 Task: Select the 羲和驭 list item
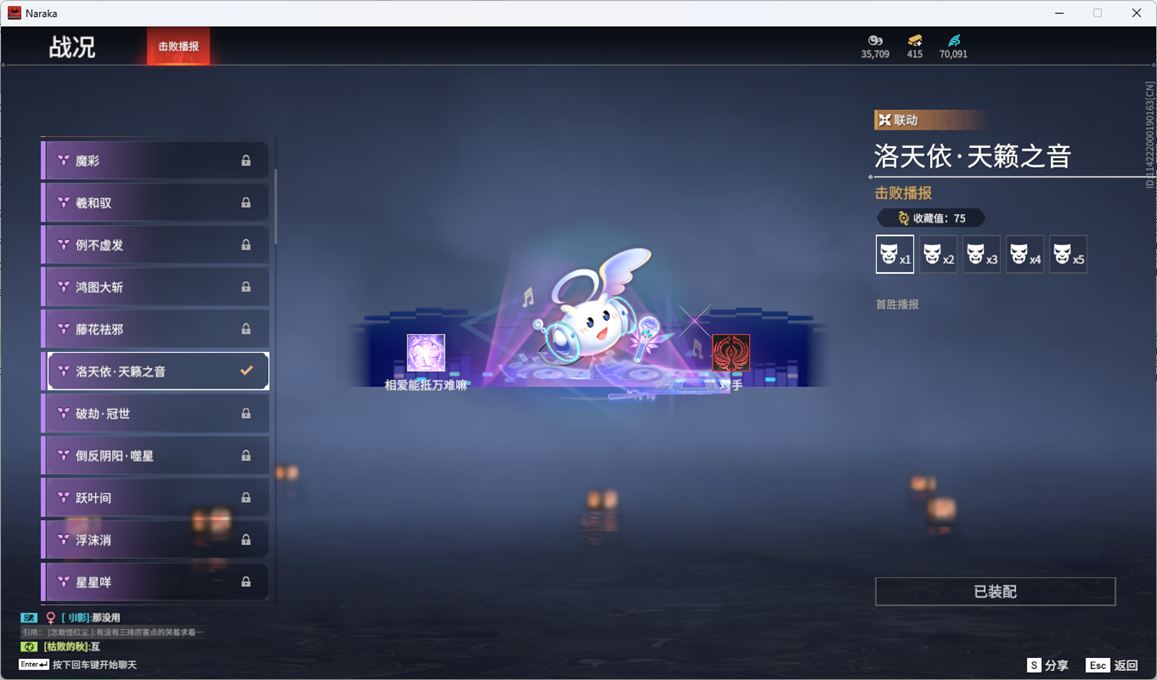(x=155, y=202)
